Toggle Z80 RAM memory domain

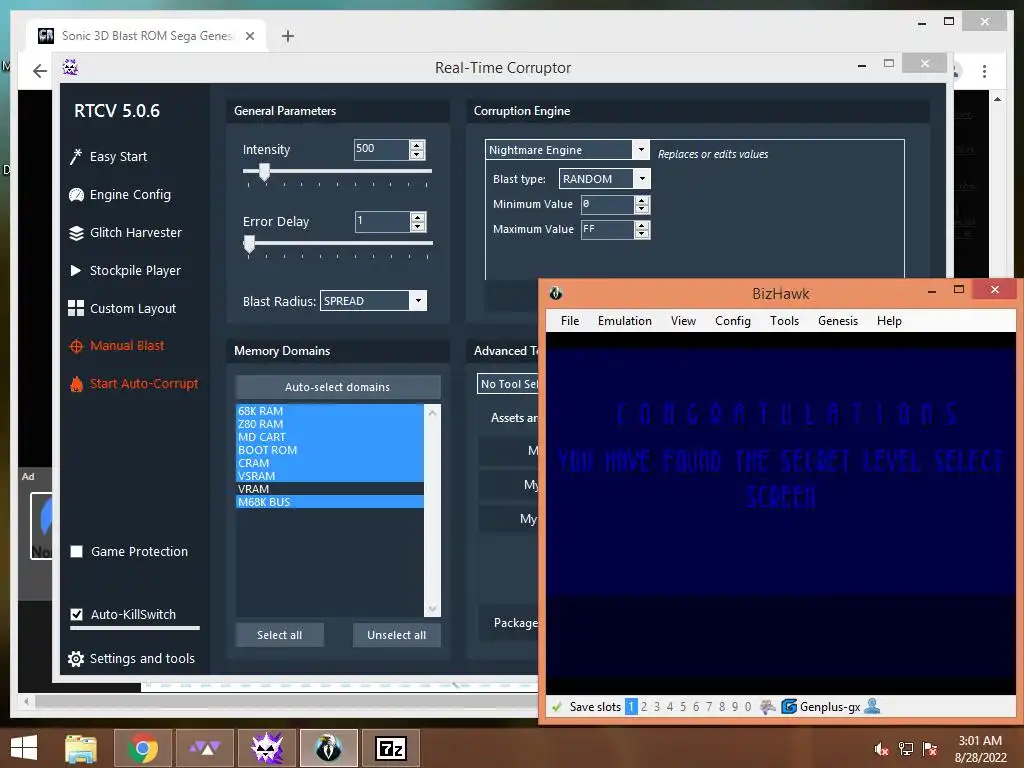pos(330,424)
